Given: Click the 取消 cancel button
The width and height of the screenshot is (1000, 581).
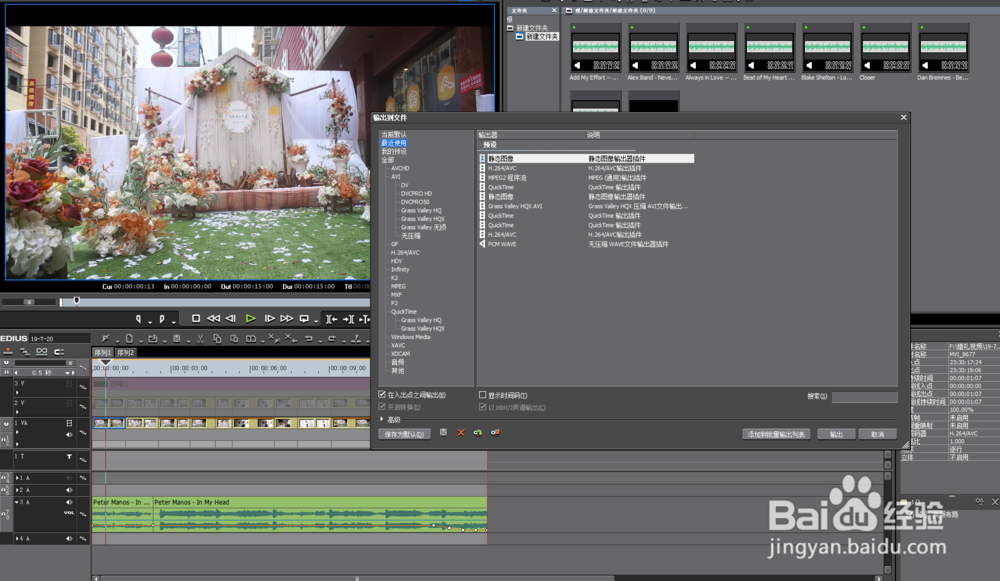Looking at the screenshot, I should 878,434.
